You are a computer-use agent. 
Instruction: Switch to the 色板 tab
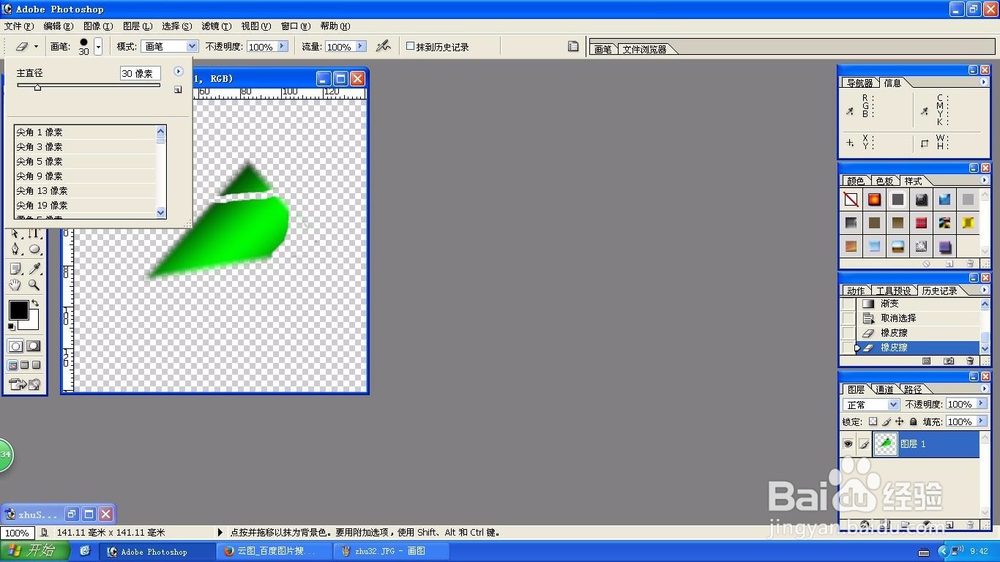coord(884,181)
